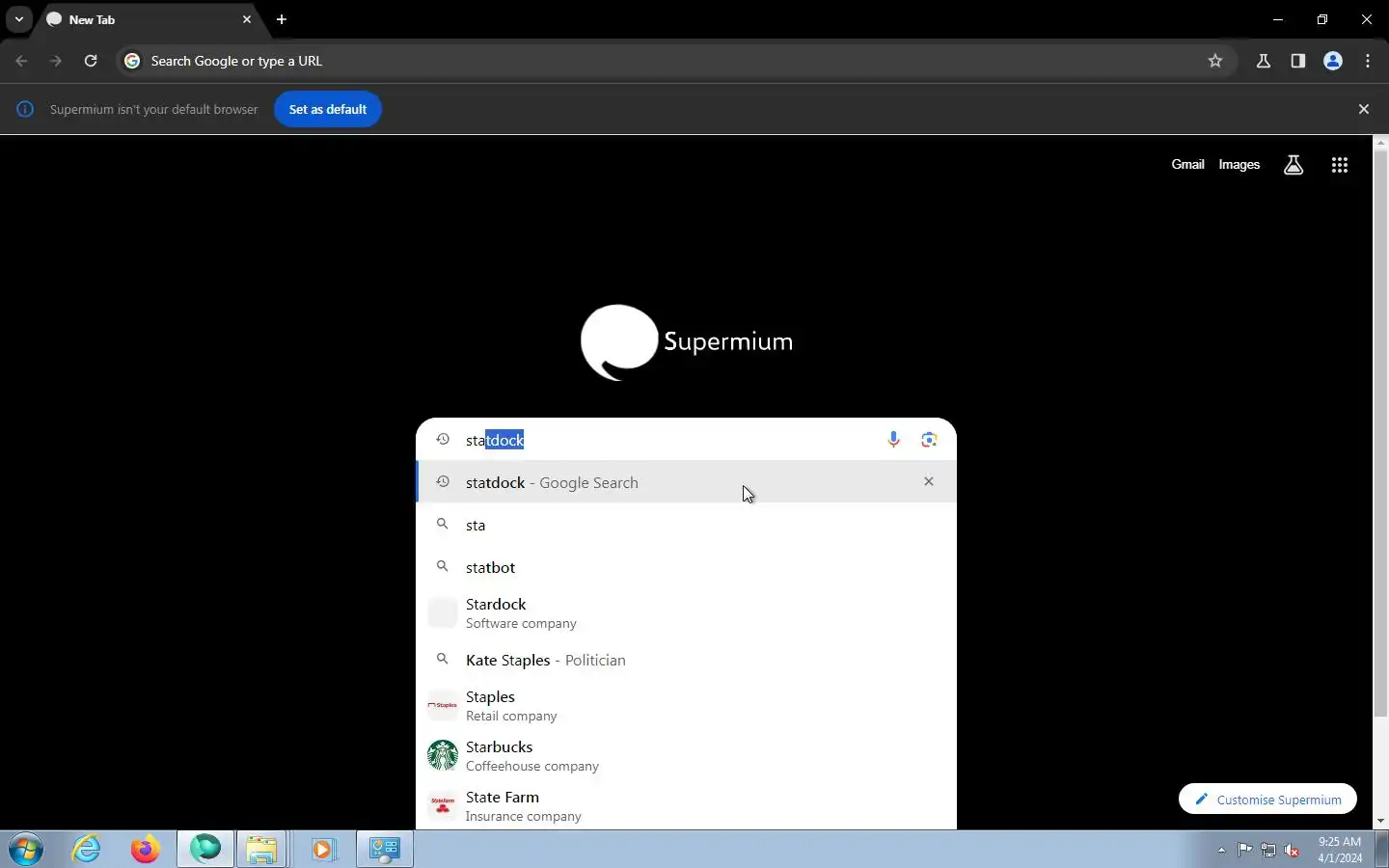Go back with the back arrow
Image resolution: width=1389 pixels, height=868 pixels.
(21, 61)
